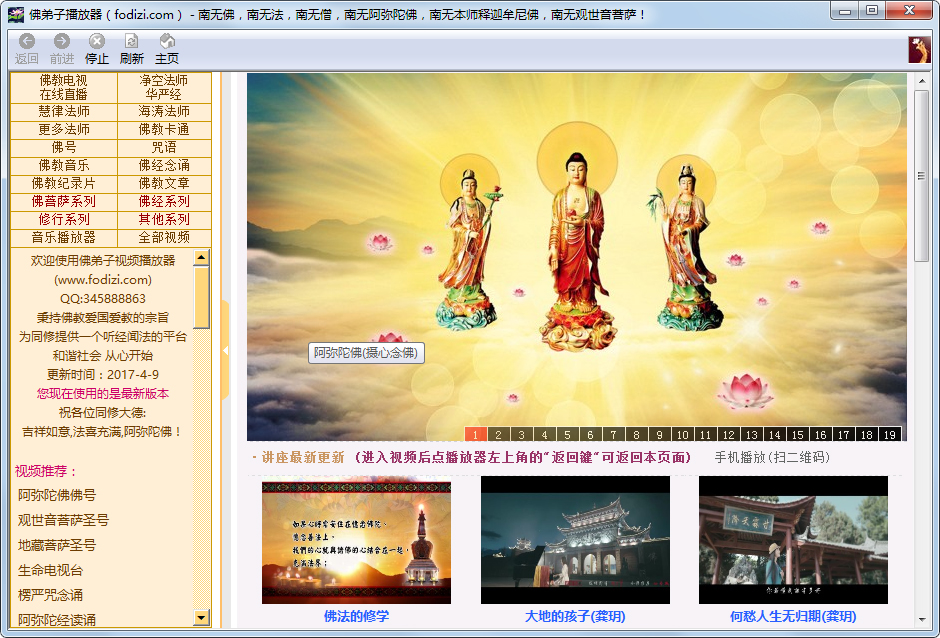Click the Refresh (刷新) toolbar icon
The height and width of the screenshot is (638, 940).
pyautogui.click(x=131, y=41)
